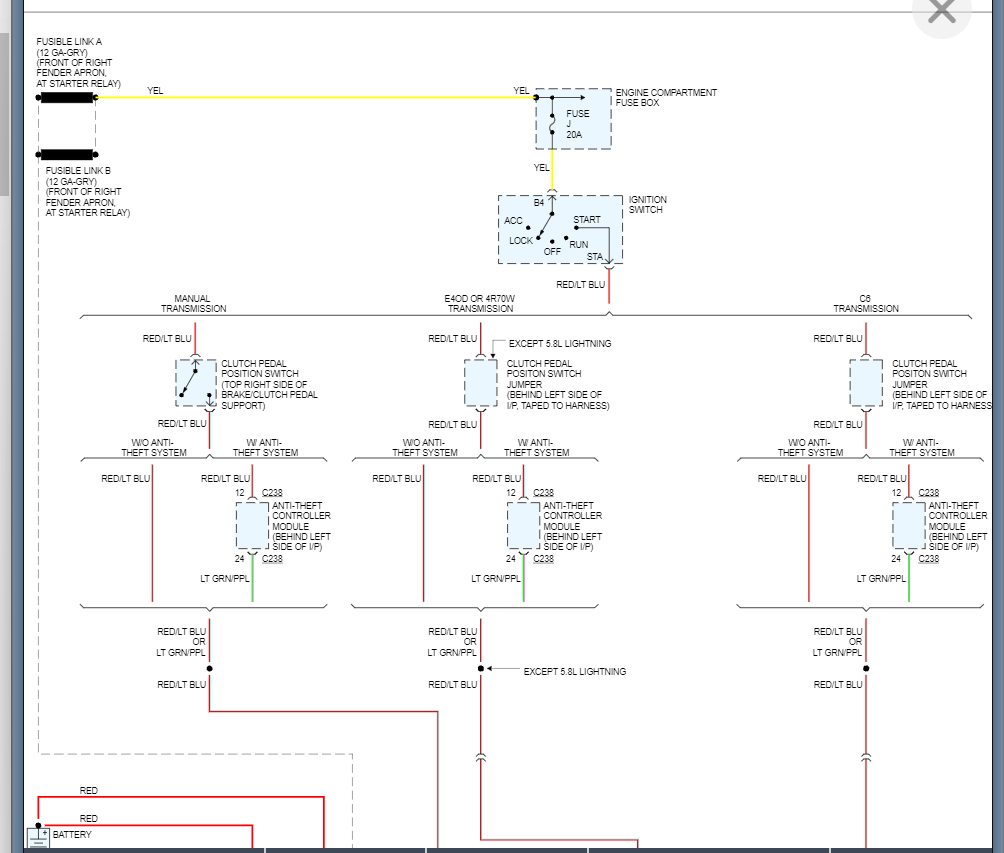Click the battery symbol icon
The image size is (1004, 853).
pos(38,836)
